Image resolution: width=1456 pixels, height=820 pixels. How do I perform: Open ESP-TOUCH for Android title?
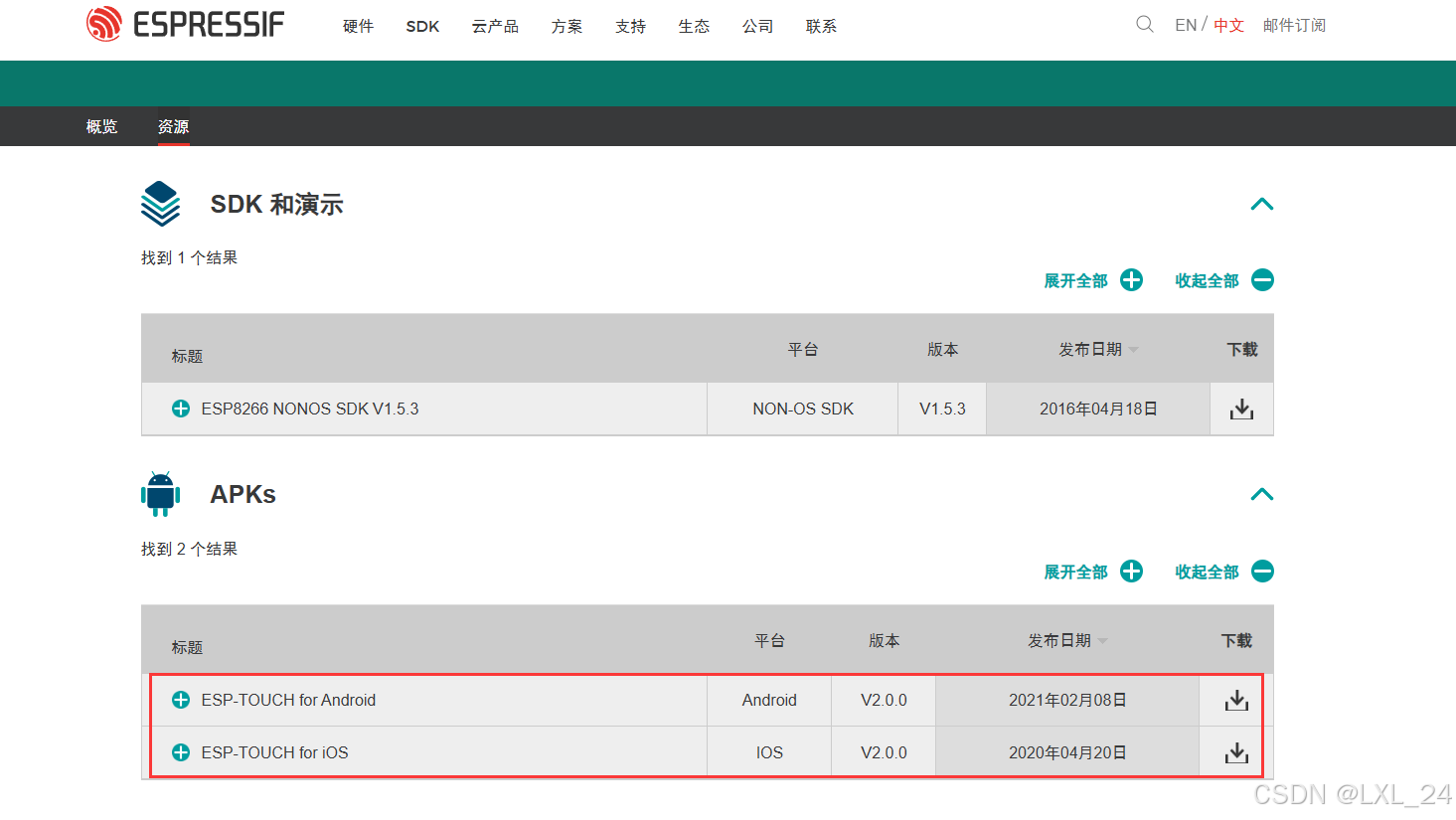tap(288, 700)
